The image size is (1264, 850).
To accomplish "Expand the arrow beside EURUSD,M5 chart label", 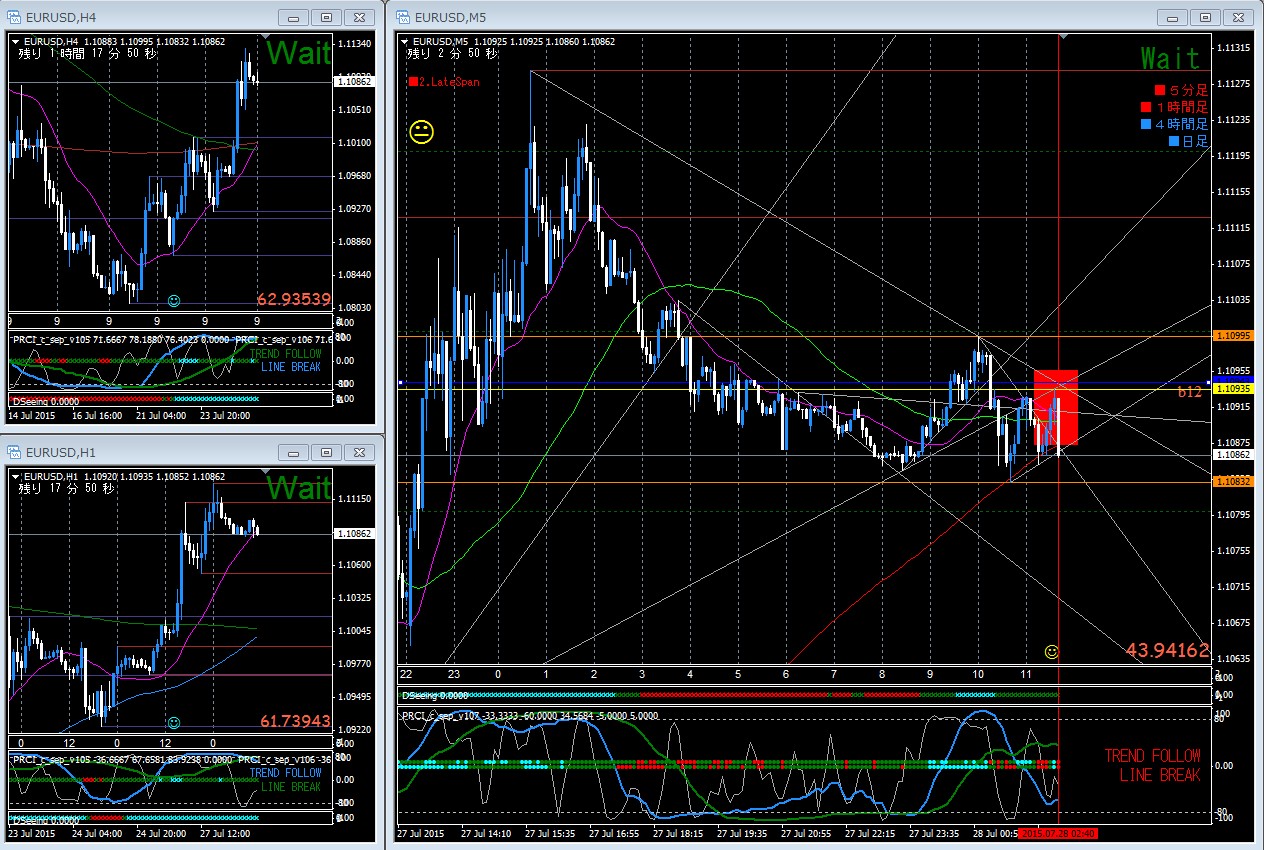I will pos(405,41).
